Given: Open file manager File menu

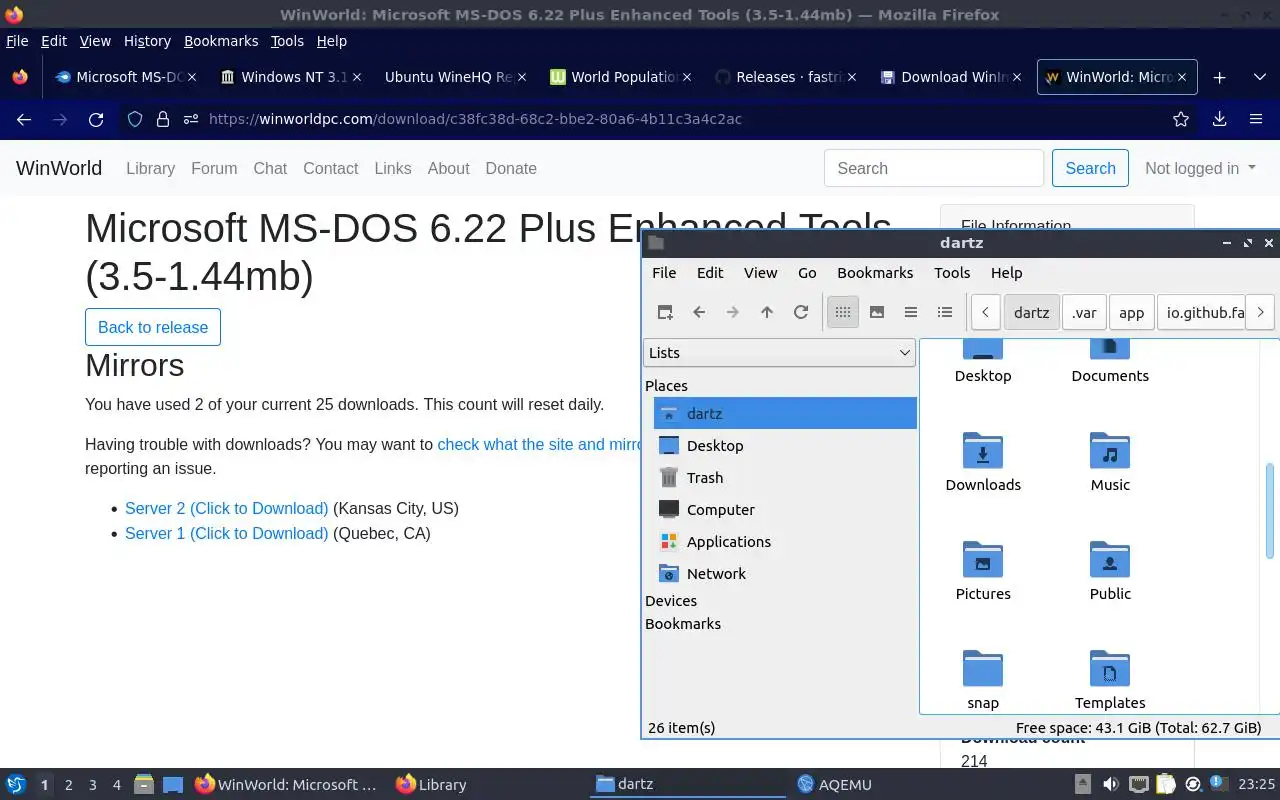Looking at the screenshot, I should coord(664,272).
